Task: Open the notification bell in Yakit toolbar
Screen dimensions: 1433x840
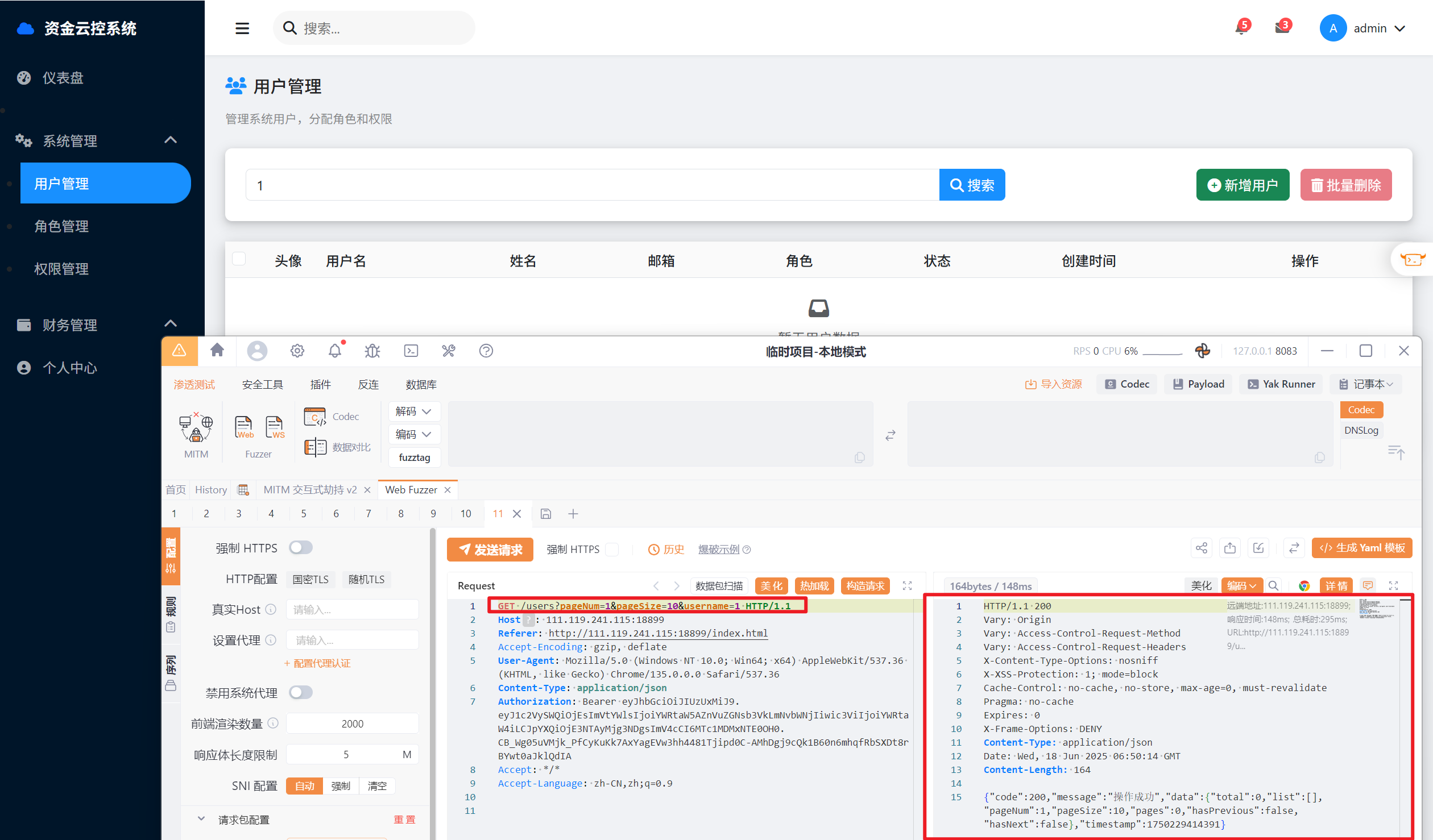Action: tap(335, 351)
